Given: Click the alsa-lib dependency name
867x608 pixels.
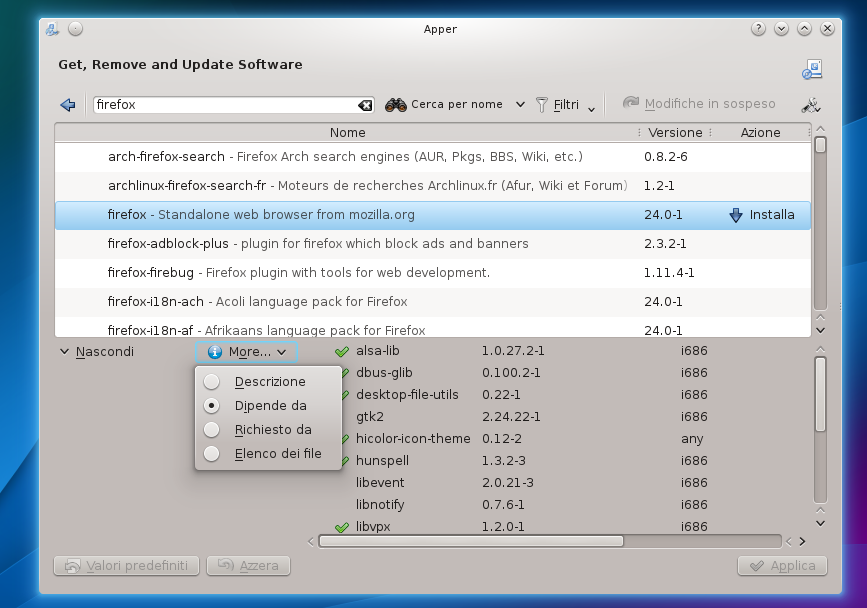Looking at the screenshot, I should 378,351.
